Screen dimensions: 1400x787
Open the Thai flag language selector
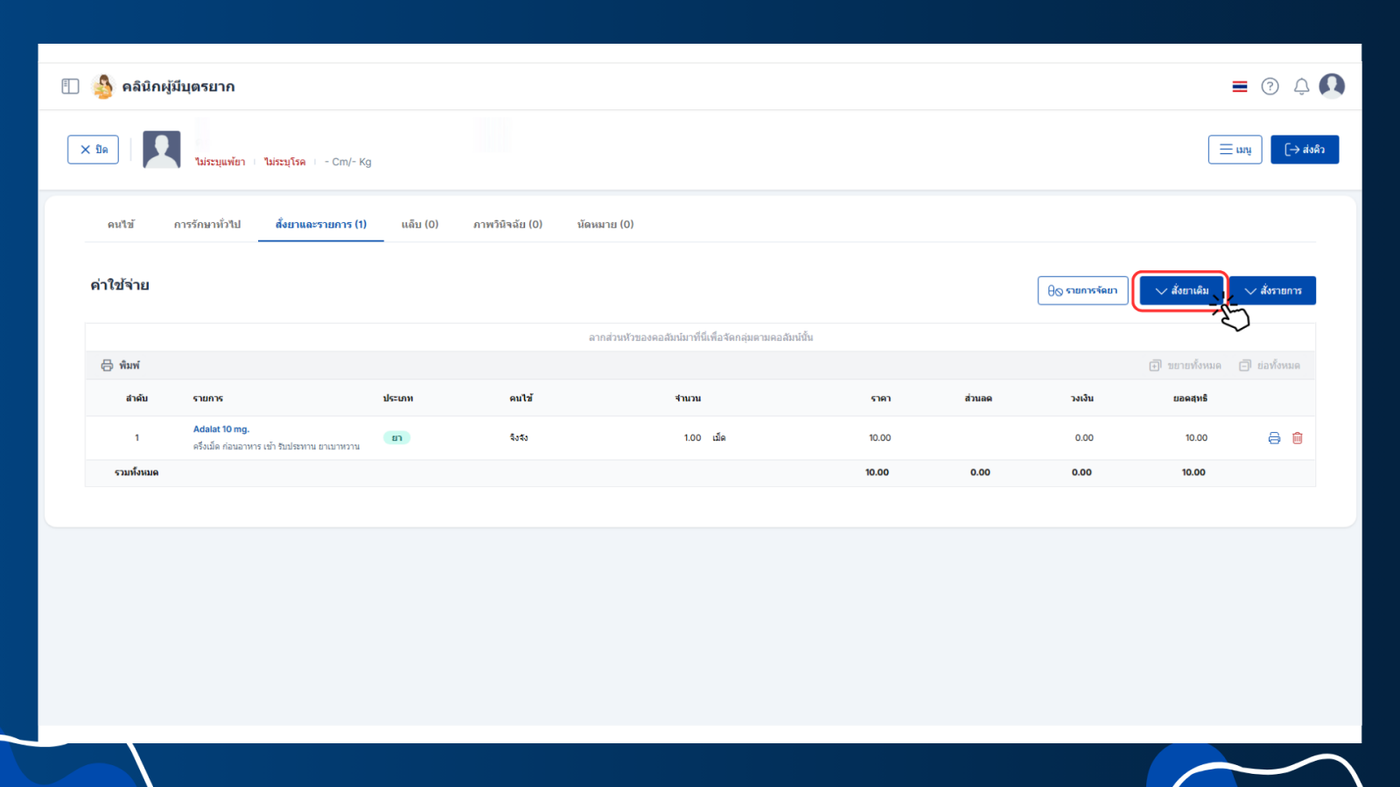1240,87
